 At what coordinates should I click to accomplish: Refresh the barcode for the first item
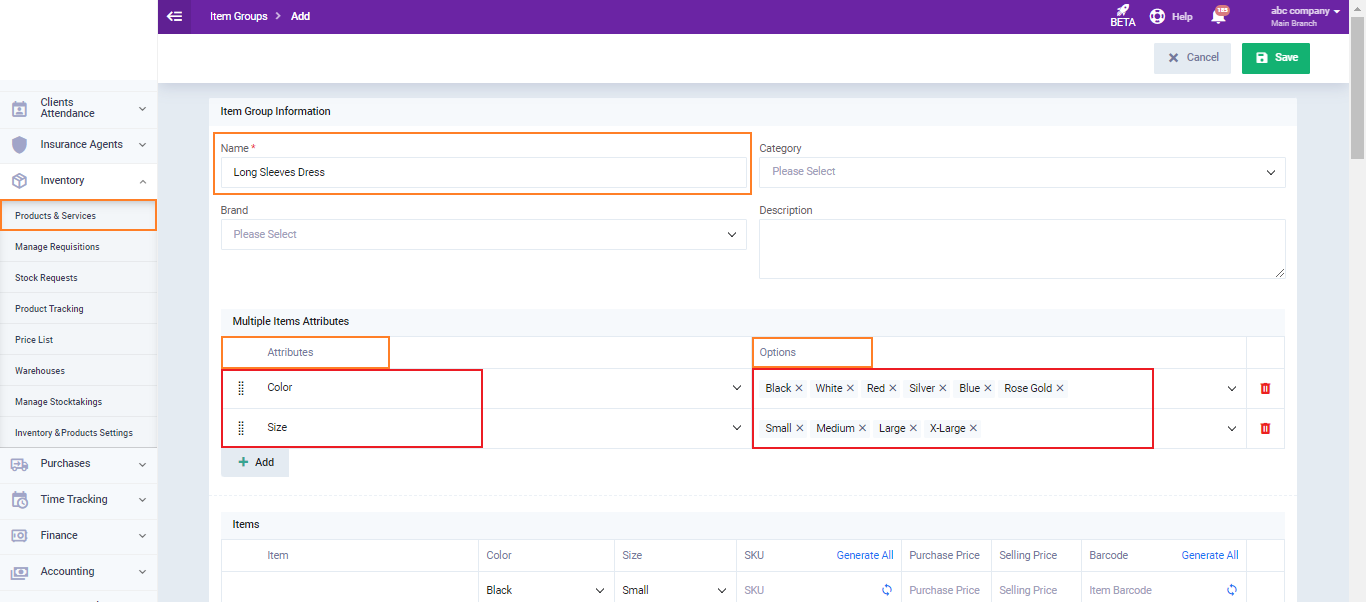(x=1231, y=590)
